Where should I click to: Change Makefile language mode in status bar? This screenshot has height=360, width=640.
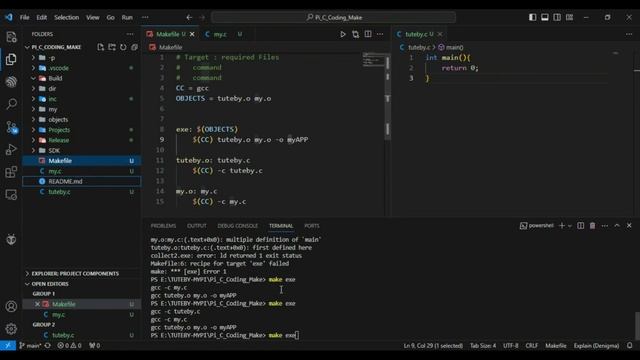(x=556, y=345)
